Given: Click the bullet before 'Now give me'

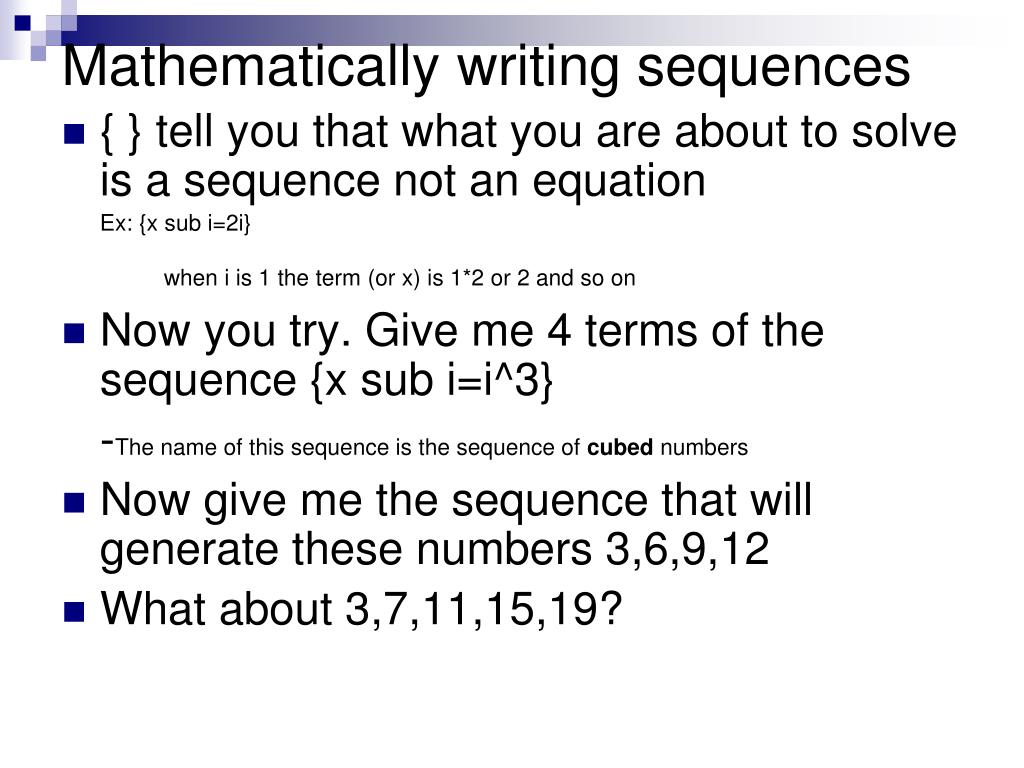Looking at the screenshot, I should (74, 502).
